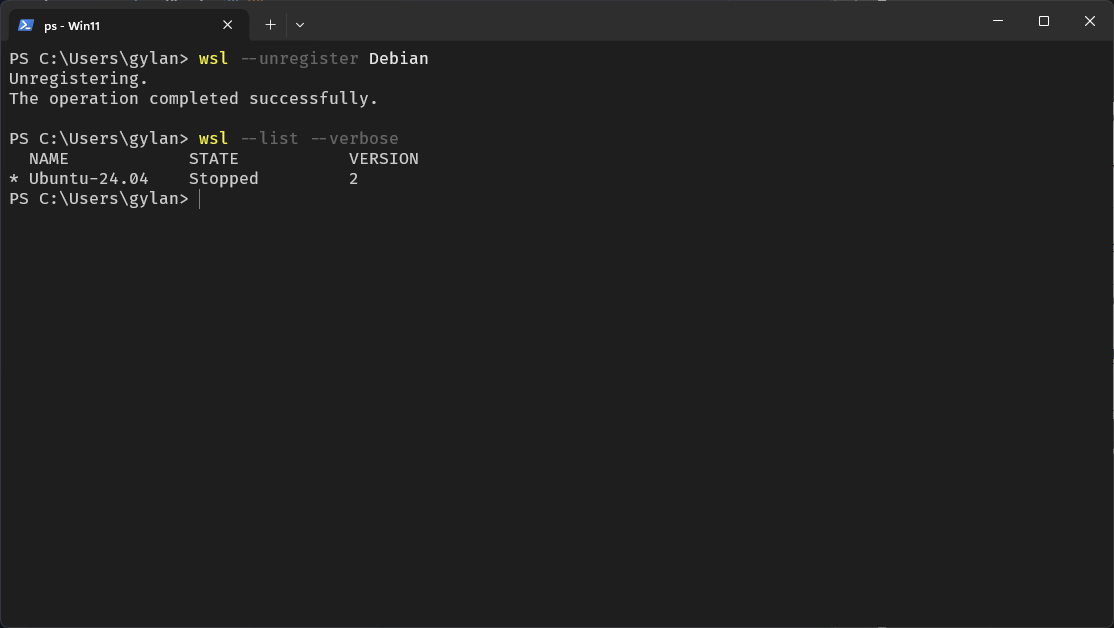Open a new tab with the plus button
The image size is (1114, 628).
270,25
